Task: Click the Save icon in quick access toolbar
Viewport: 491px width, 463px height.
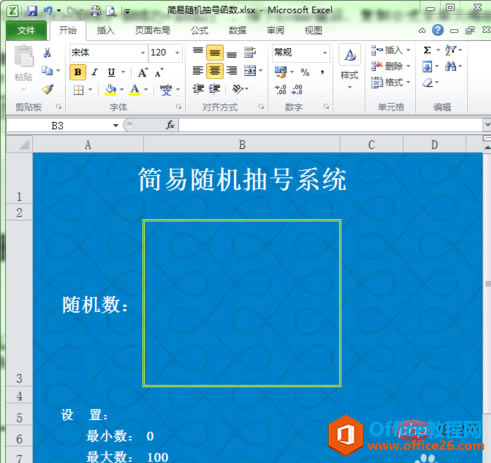Action: click(x=32, y=11)
